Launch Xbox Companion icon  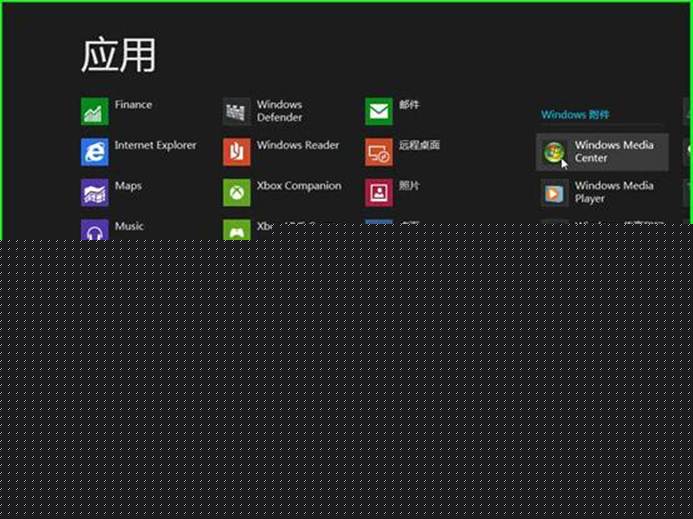tap(236, 193)
